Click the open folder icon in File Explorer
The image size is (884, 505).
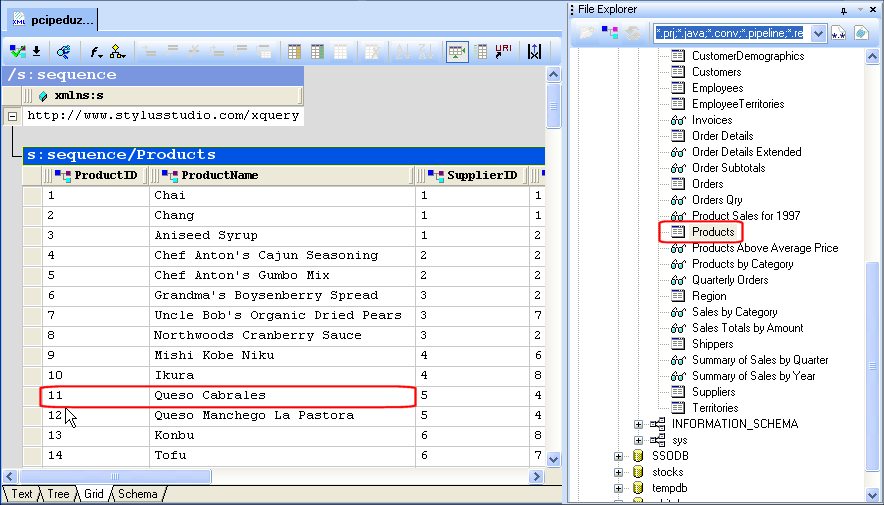(586, 33)
